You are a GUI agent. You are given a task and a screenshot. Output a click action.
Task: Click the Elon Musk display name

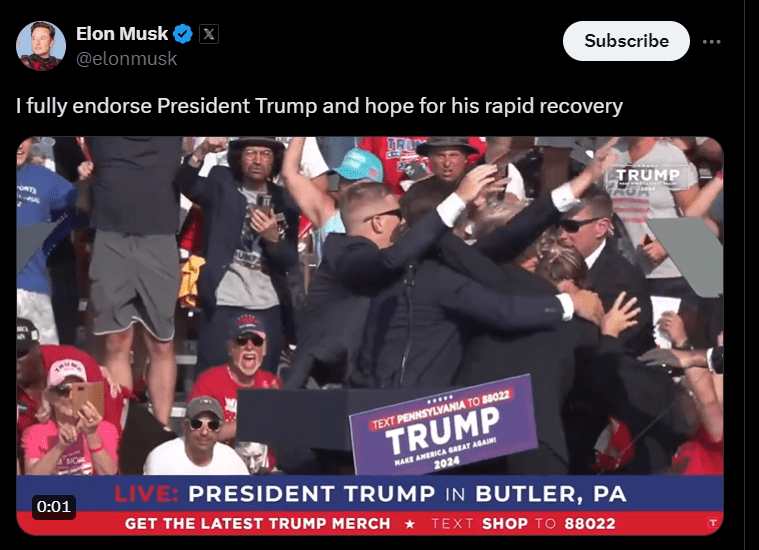(x=122, y=33)
